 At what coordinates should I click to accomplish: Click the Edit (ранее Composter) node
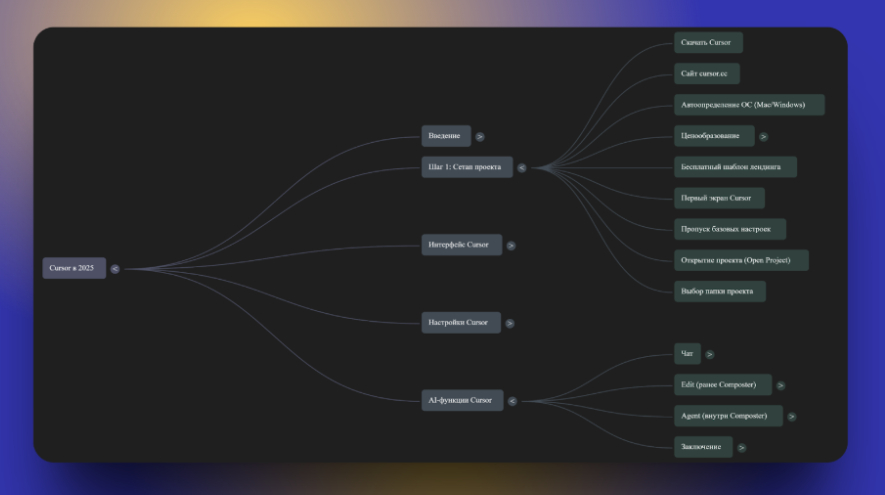click(x=722, y=385)
